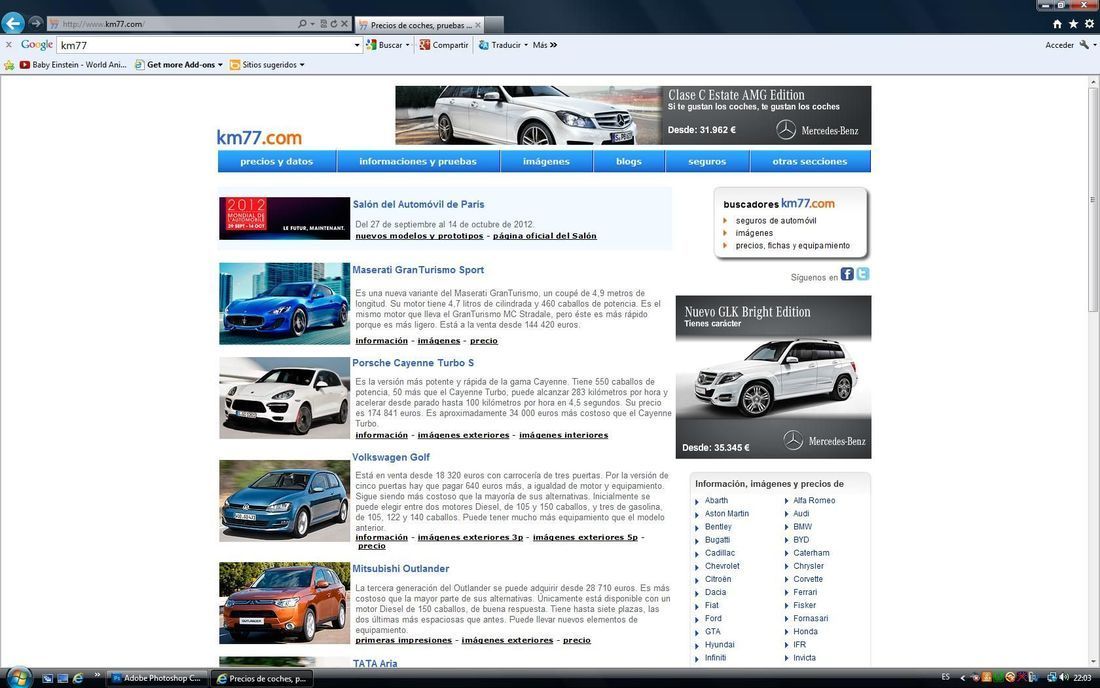Click the search magnifier in the address bar
The image size is (1100, 688).
[x=302, y=24]
